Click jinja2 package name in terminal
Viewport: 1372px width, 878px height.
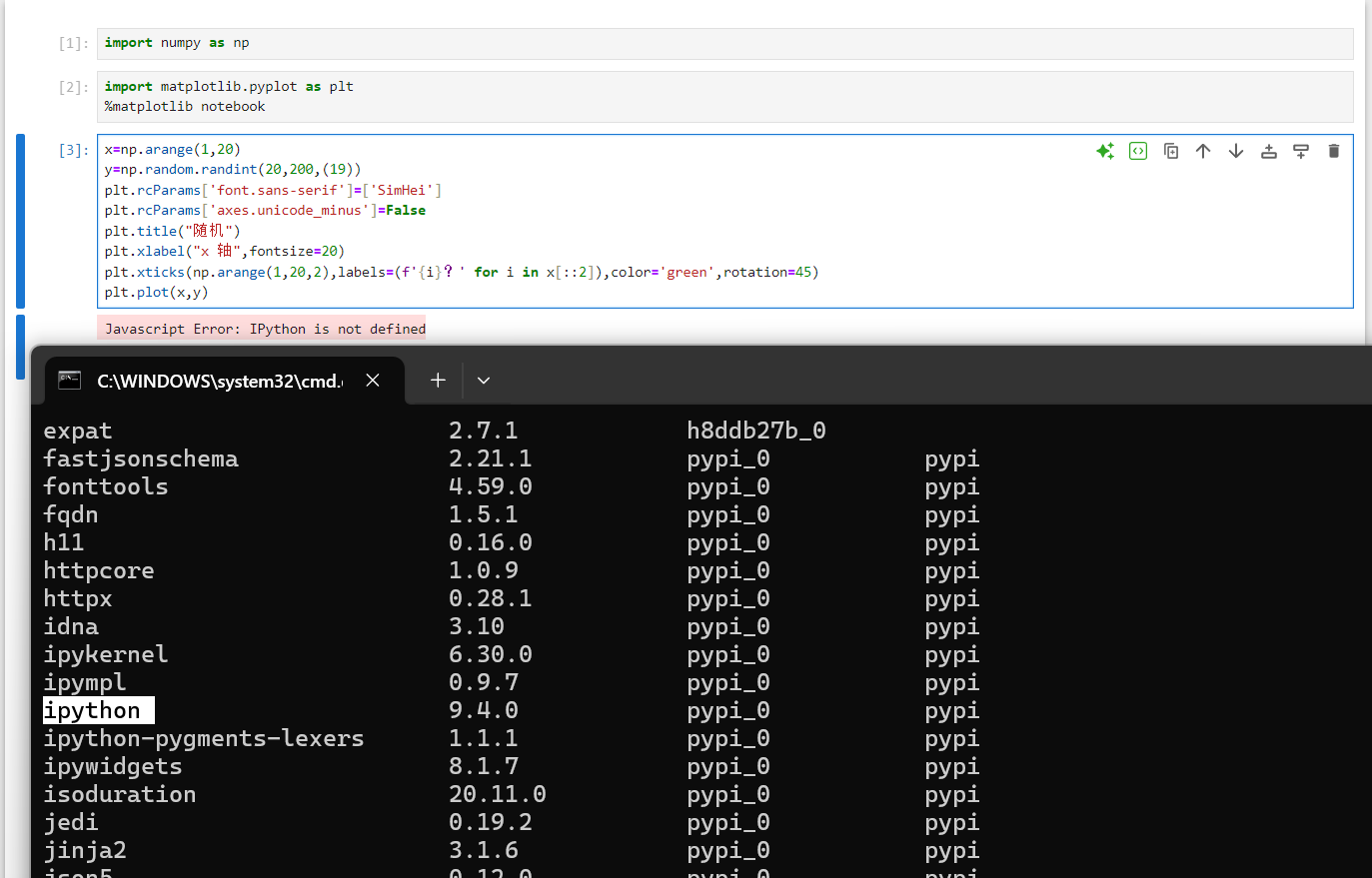[x=85, y=850]
